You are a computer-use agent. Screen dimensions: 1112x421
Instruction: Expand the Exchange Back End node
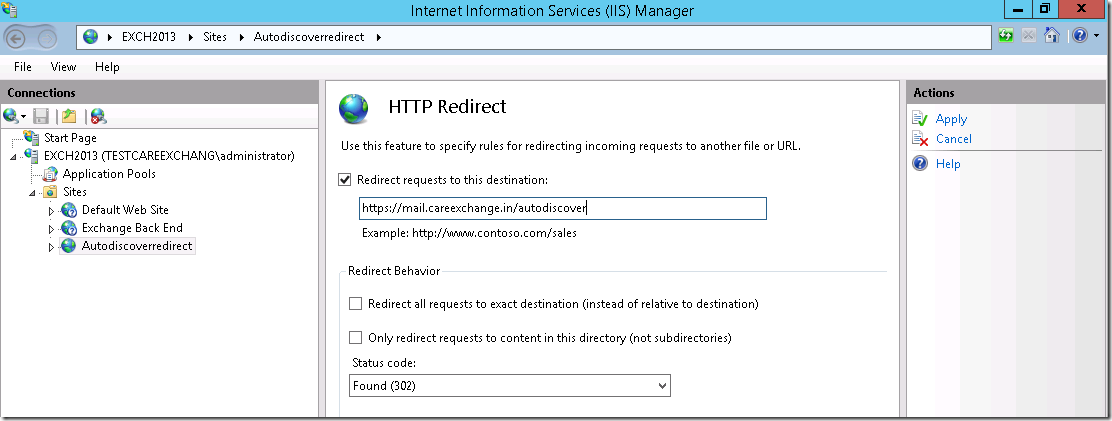[51, 229]
